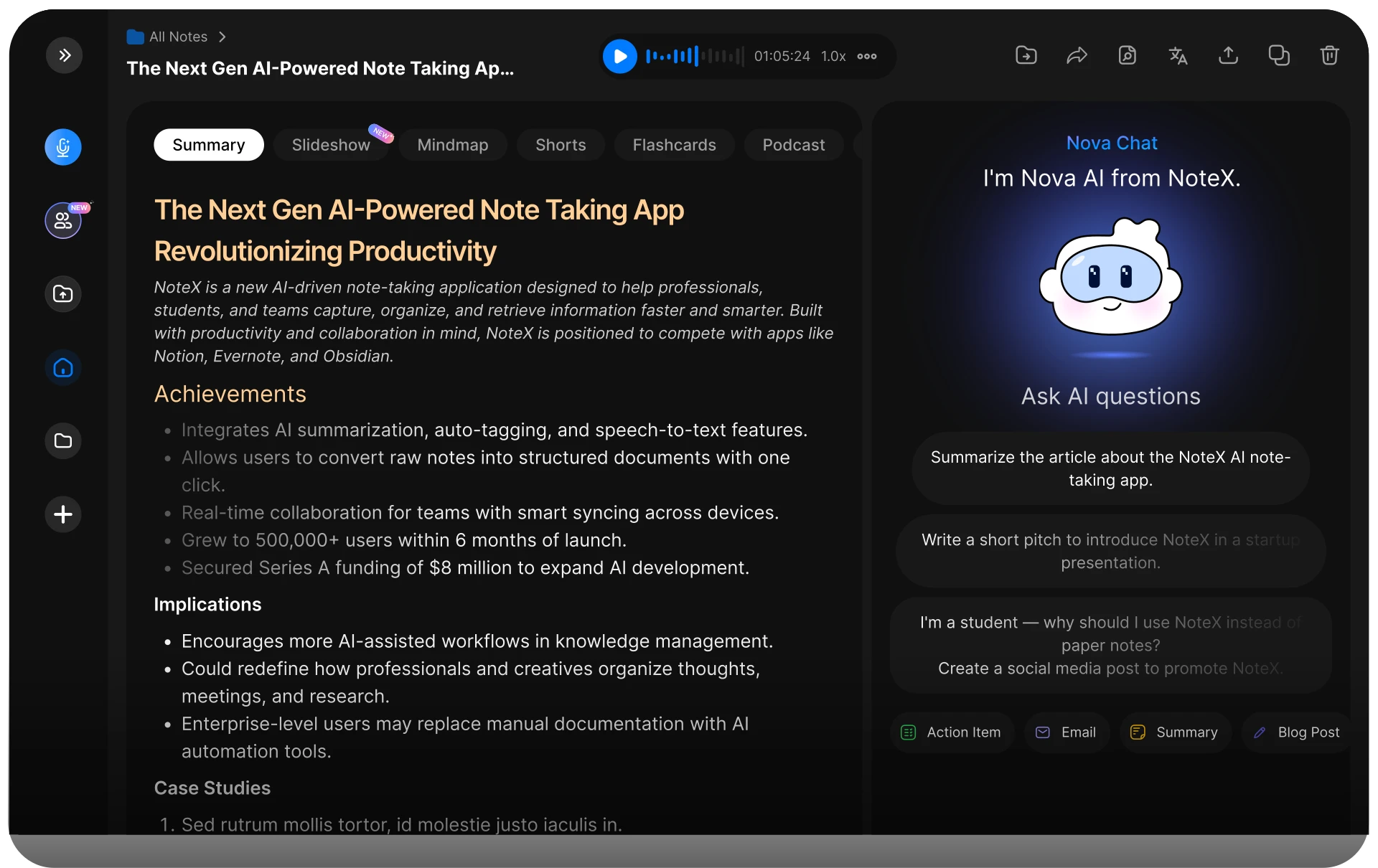Click chevron next to All Notes breadcrumb
The width and height of the screenshot is (1378, 868).
(222, 37)
